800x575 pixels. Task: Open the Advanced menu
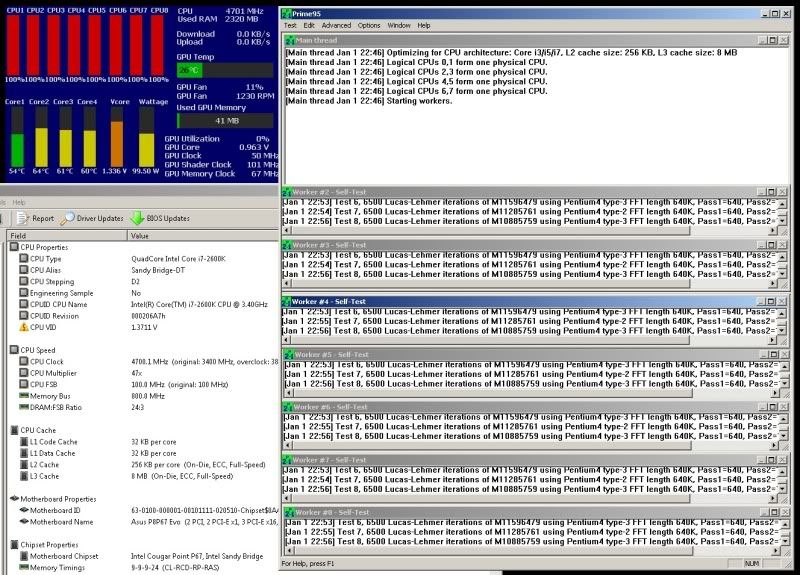click(x=336, y=25)
